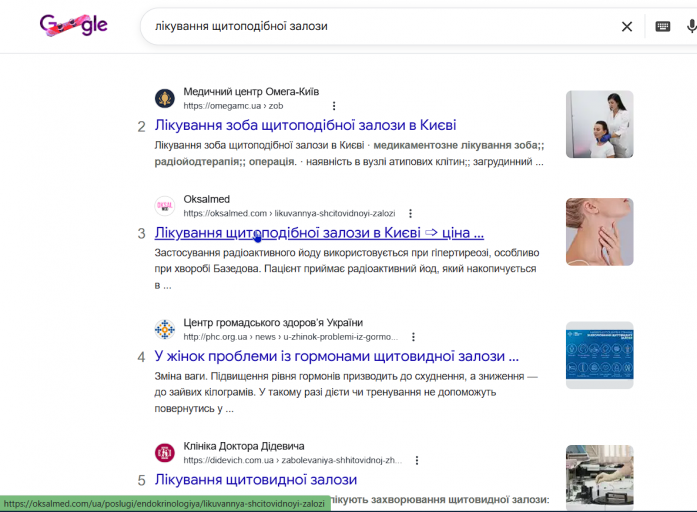Click site name Клініка Доктора Дідевича
This screenshot has width=697, height=512.
244,446
